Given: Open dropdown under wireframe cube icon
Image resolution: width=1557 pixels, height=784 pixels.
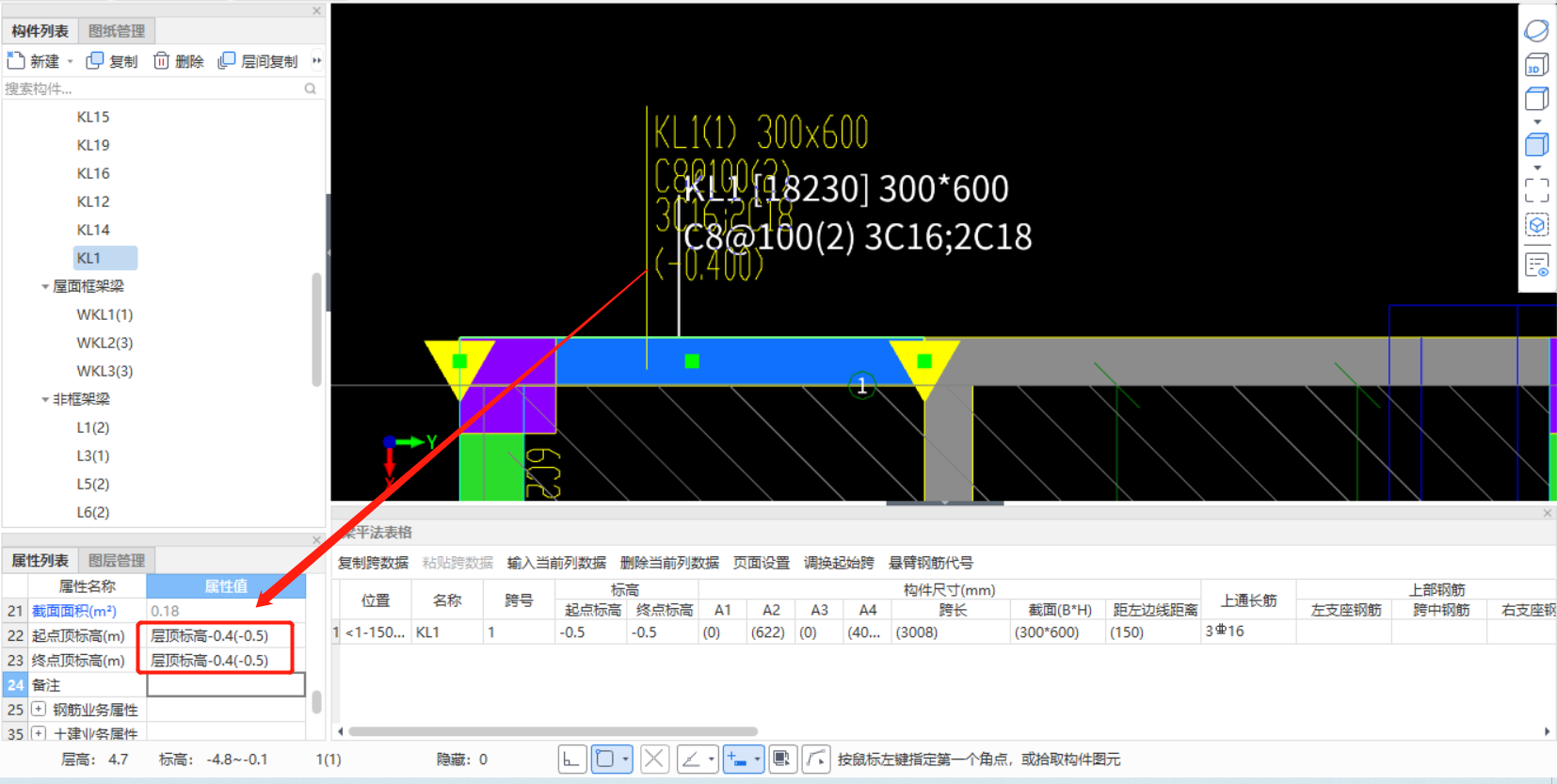Looking at the screenshot, I should pos(1537,121).
